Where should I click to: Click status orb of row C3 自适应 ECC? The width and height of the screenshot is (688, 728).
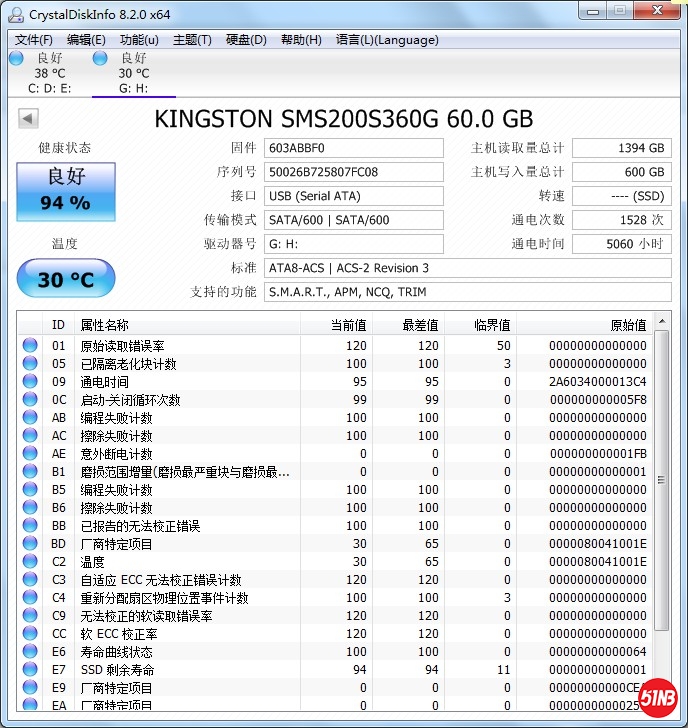click(x=30, y=579)
